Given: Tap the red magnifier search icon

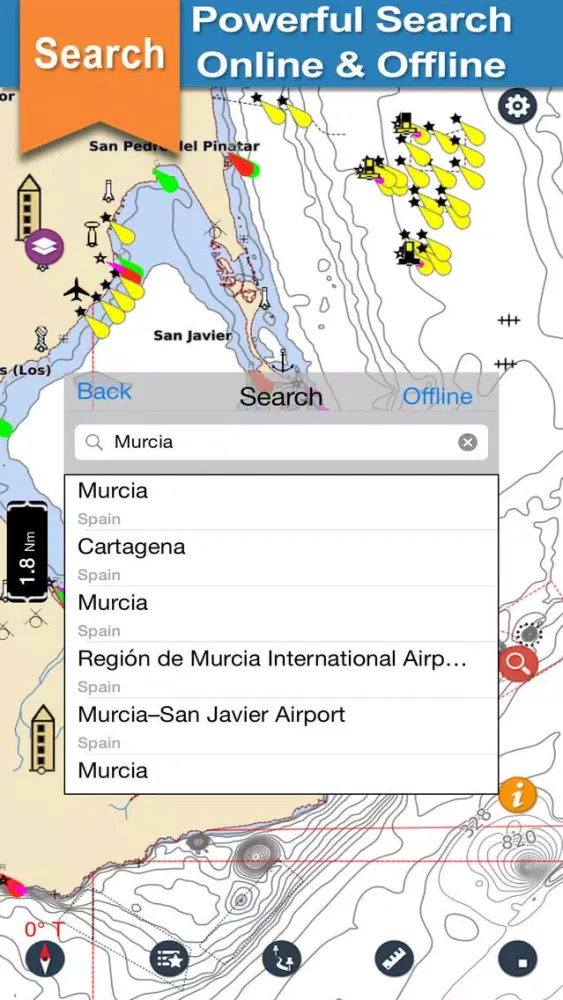Looking at the screenshot, I should click(518, 664).
